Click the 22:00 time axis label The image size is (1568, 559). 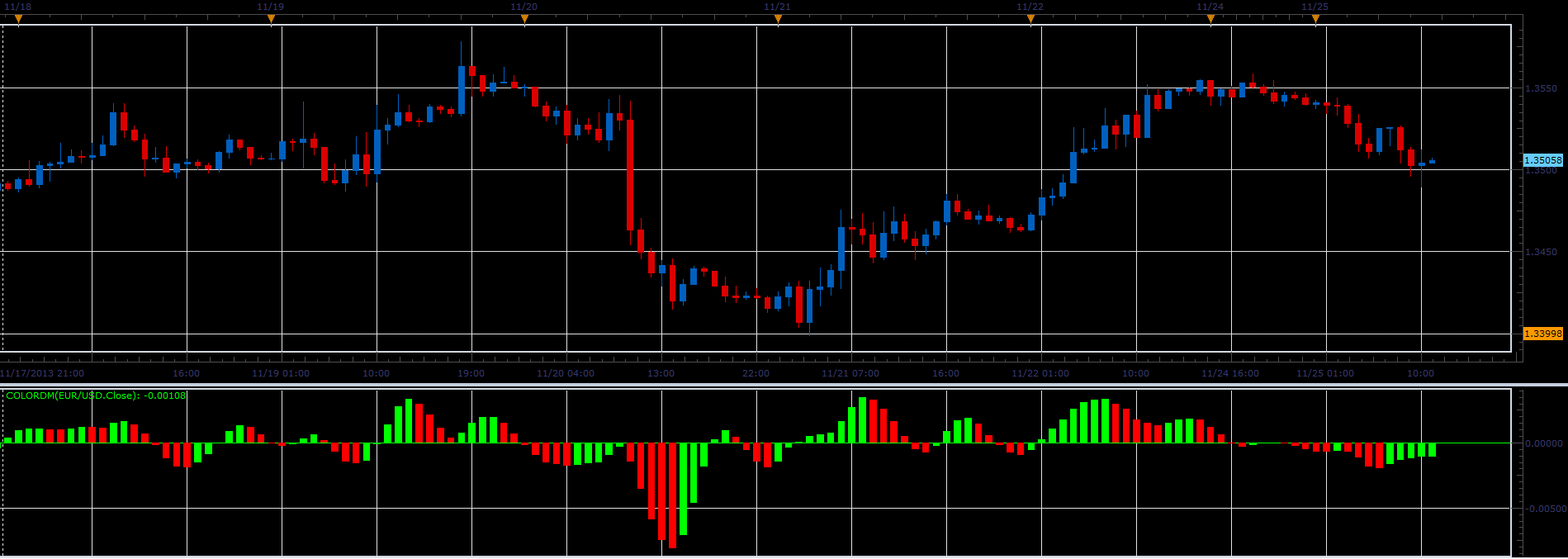756,373
